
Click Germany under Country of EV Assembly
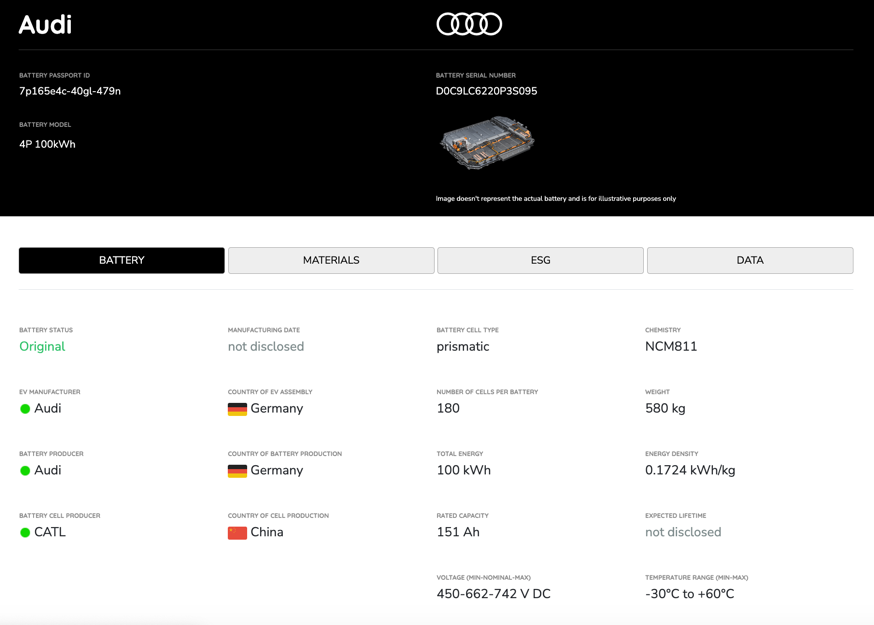[276, 408]
